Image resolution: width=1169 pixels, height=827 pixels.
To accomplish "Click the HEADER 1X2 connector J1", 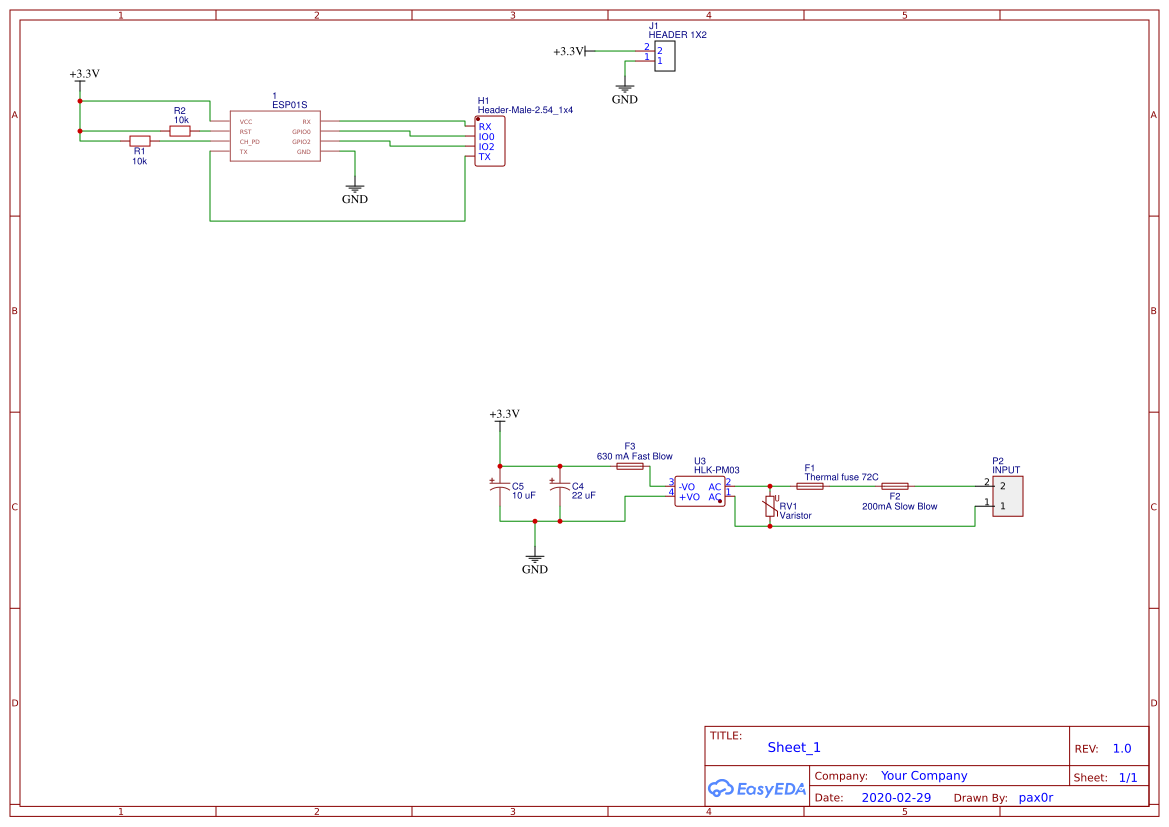I will pos(665,56).
